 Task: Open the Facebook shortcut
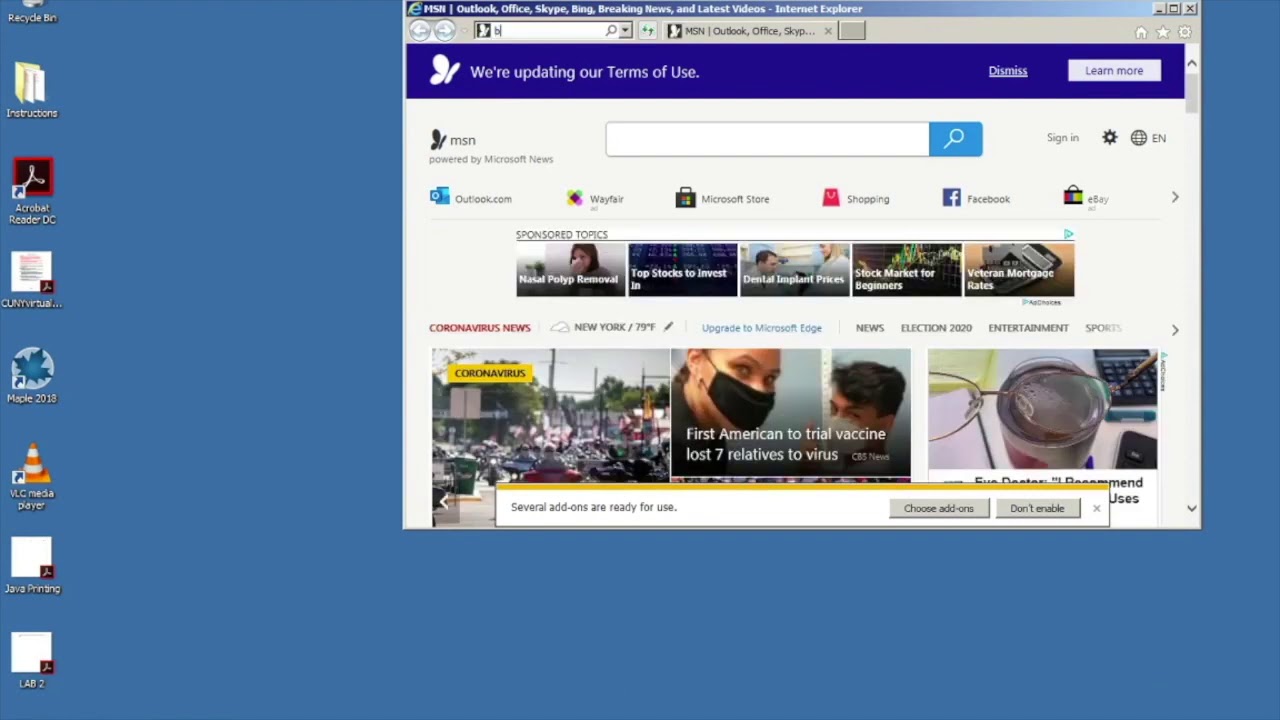point(976,198)
